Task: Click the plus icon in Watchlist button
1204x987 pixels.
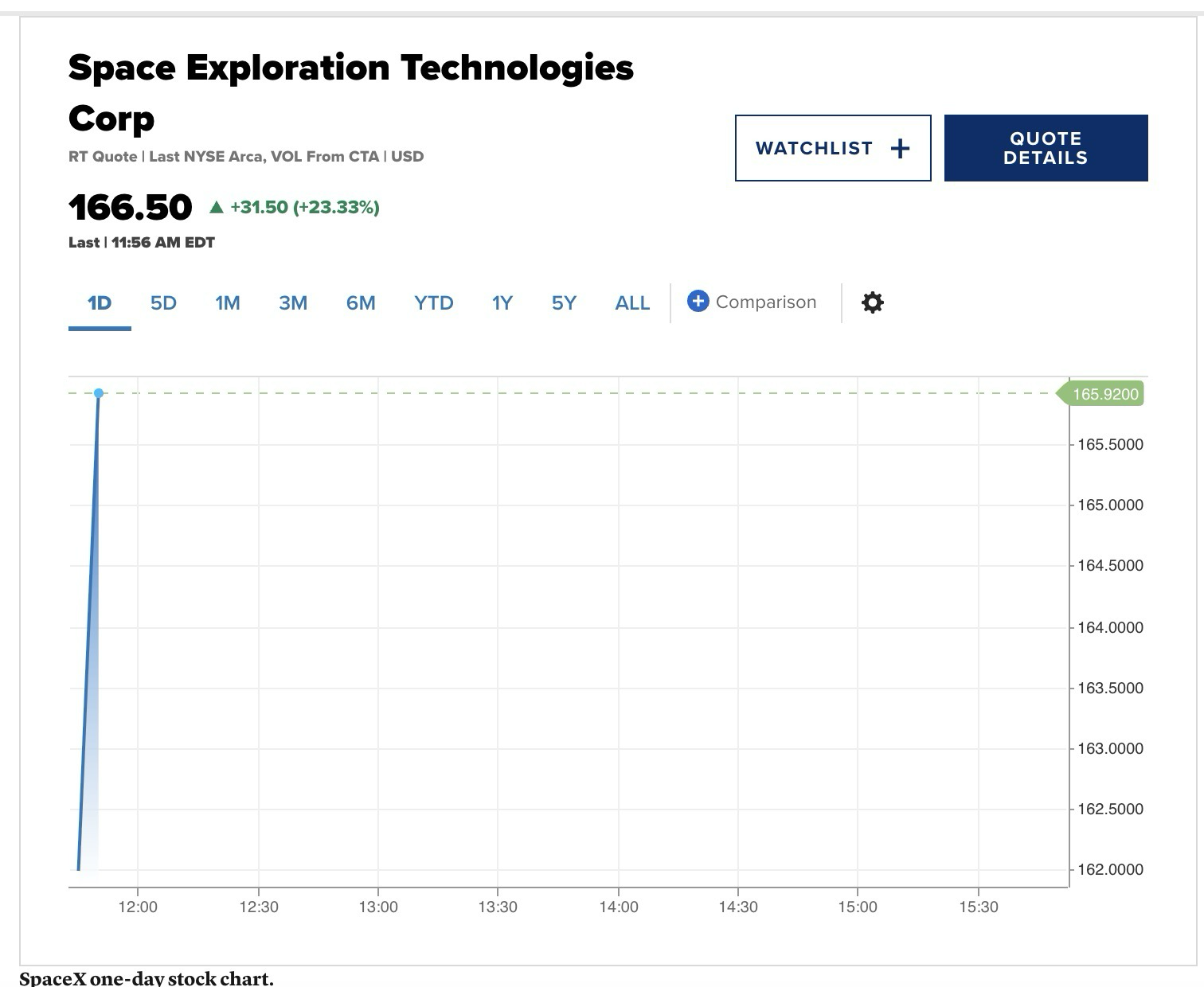Action: pyautogui.click(x=900, y=148)
